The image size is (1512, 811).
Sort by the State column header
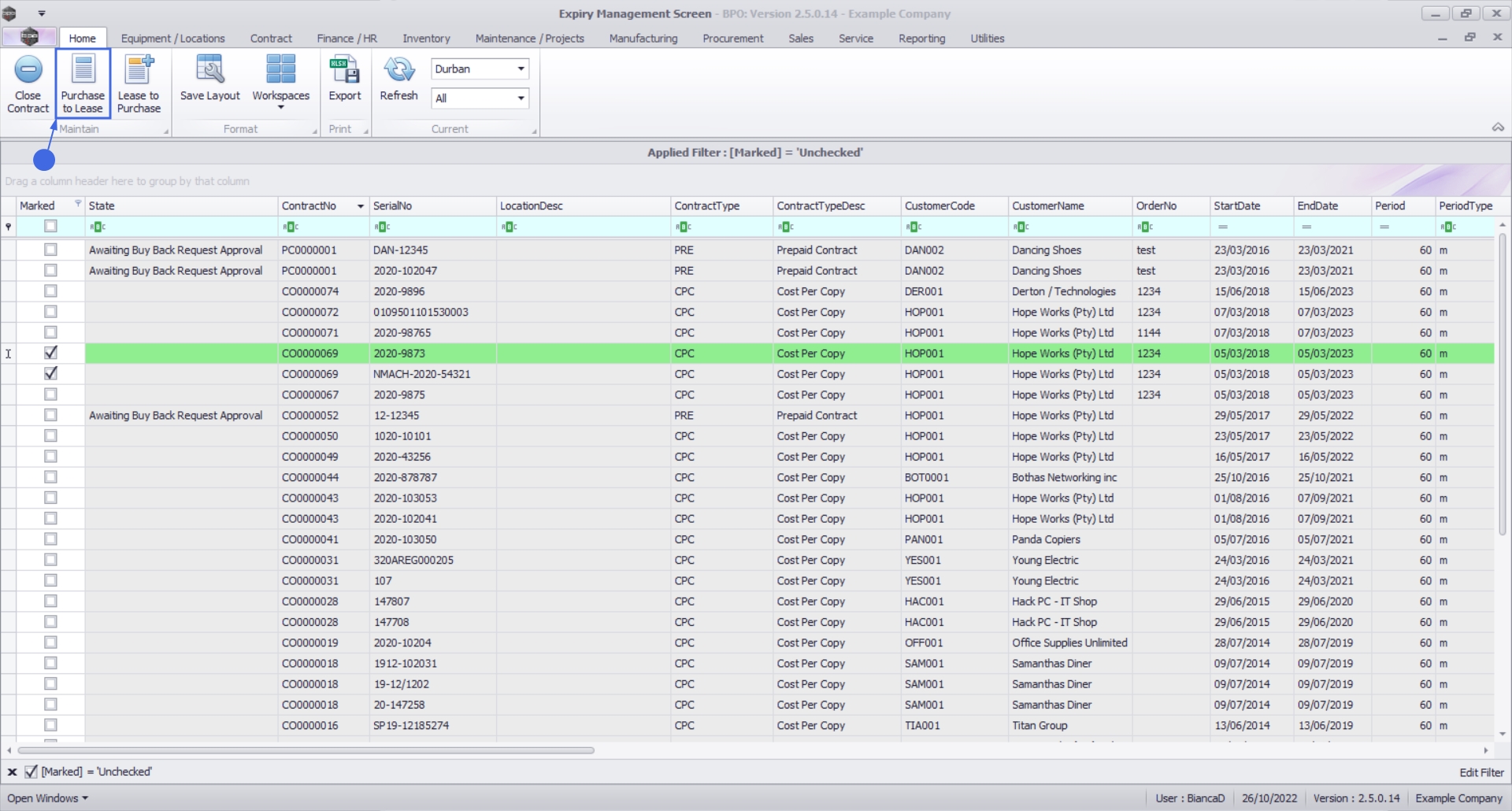click(x=181, y=206)
